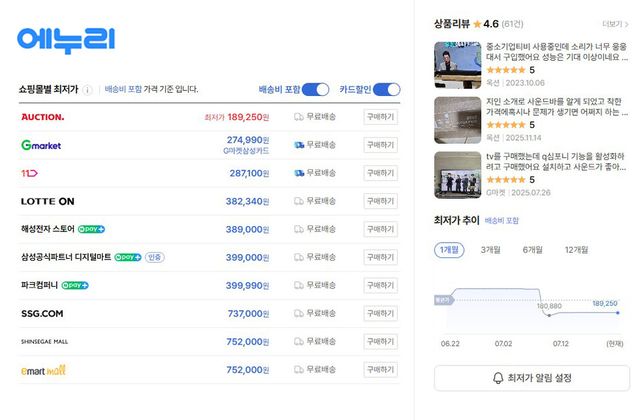Click the blue truck icon in 11번가 row

click(299, 173)
